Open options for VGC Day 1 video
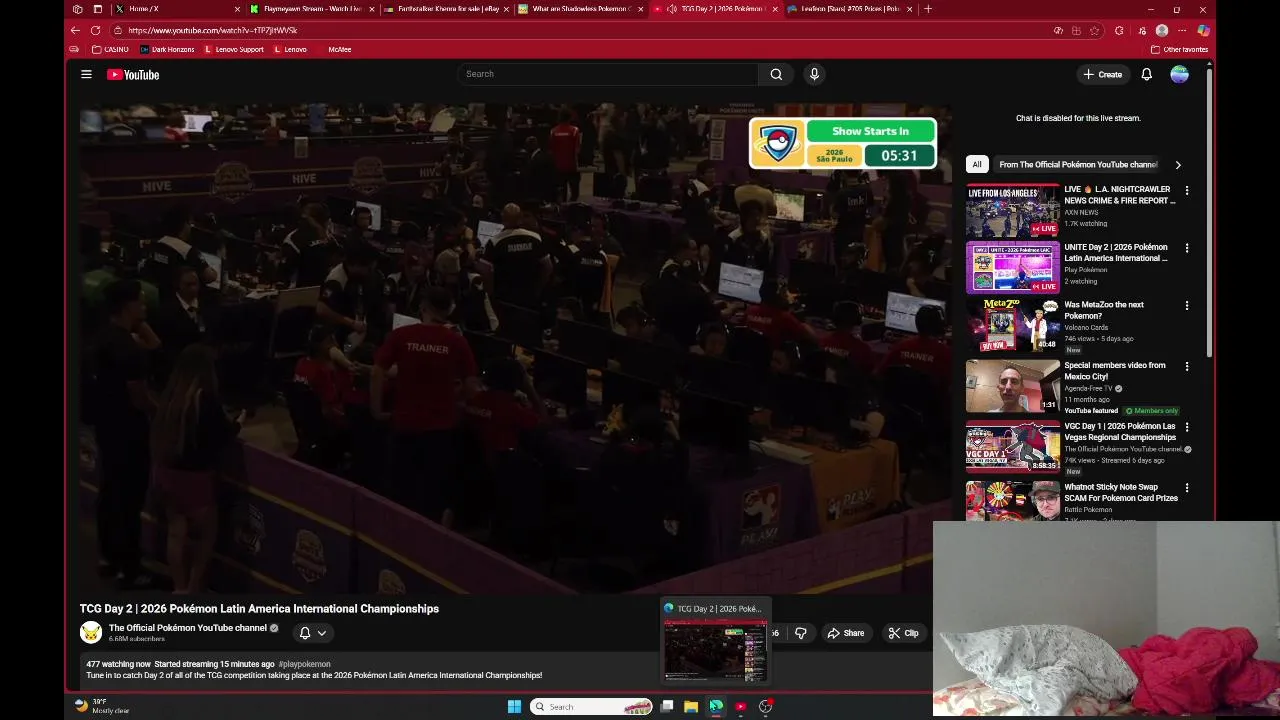 pyautogui.click(x=1187, y=427)
